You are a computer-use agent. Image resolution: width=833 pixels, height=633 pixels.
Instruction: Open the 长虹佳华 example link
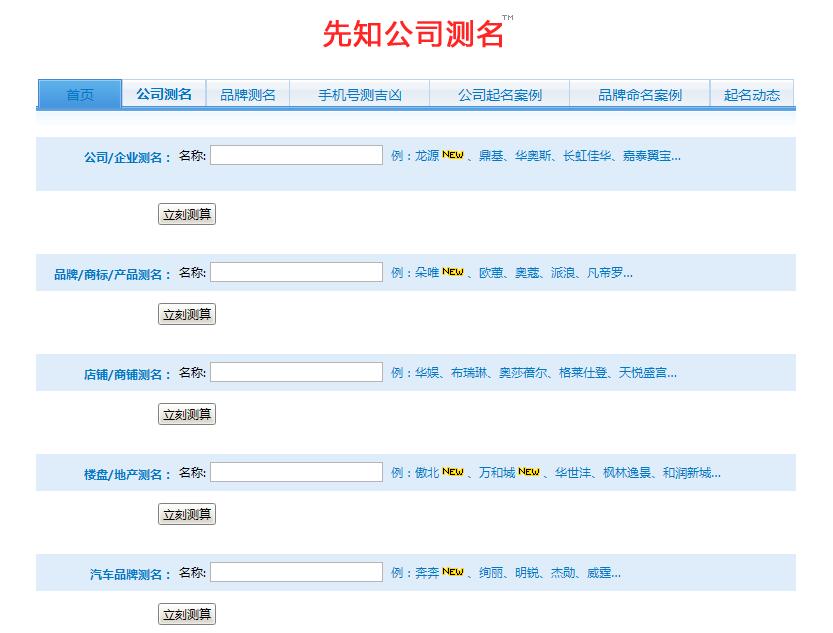(586, 156)
